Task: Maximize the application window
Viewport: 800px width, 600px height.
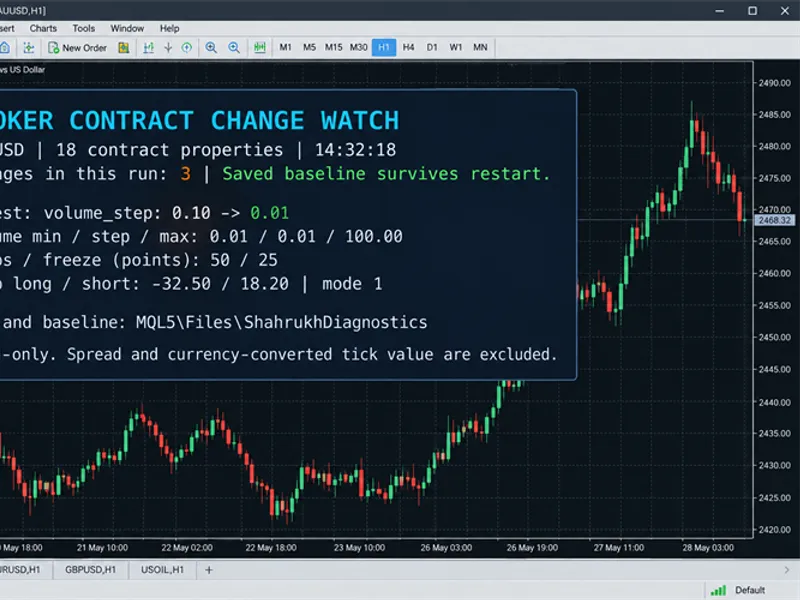Action: click(x=753, y=11)
